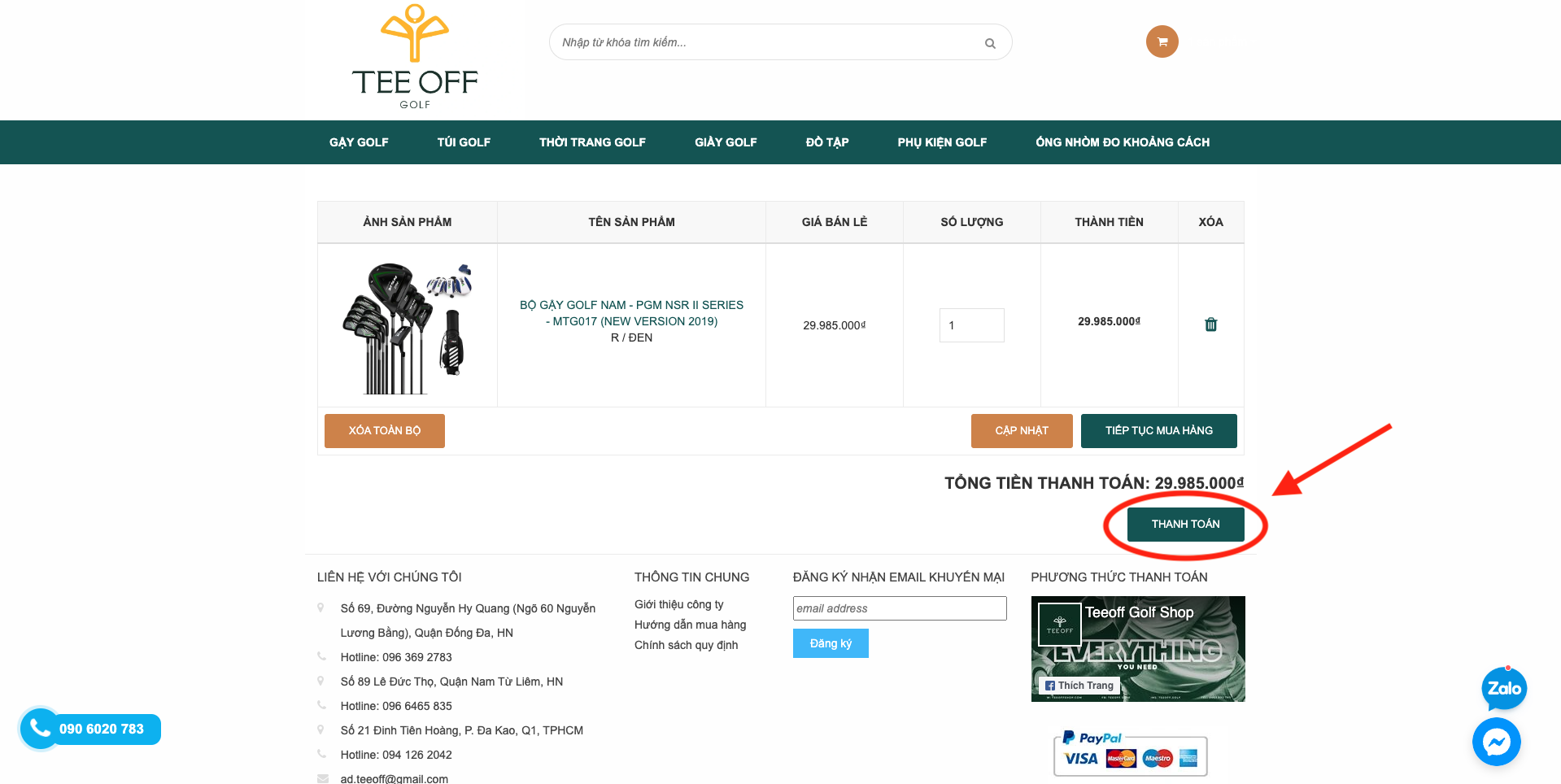
Task: Open Hướng dẫn mua hàng link
Action: tap(690, 625)
